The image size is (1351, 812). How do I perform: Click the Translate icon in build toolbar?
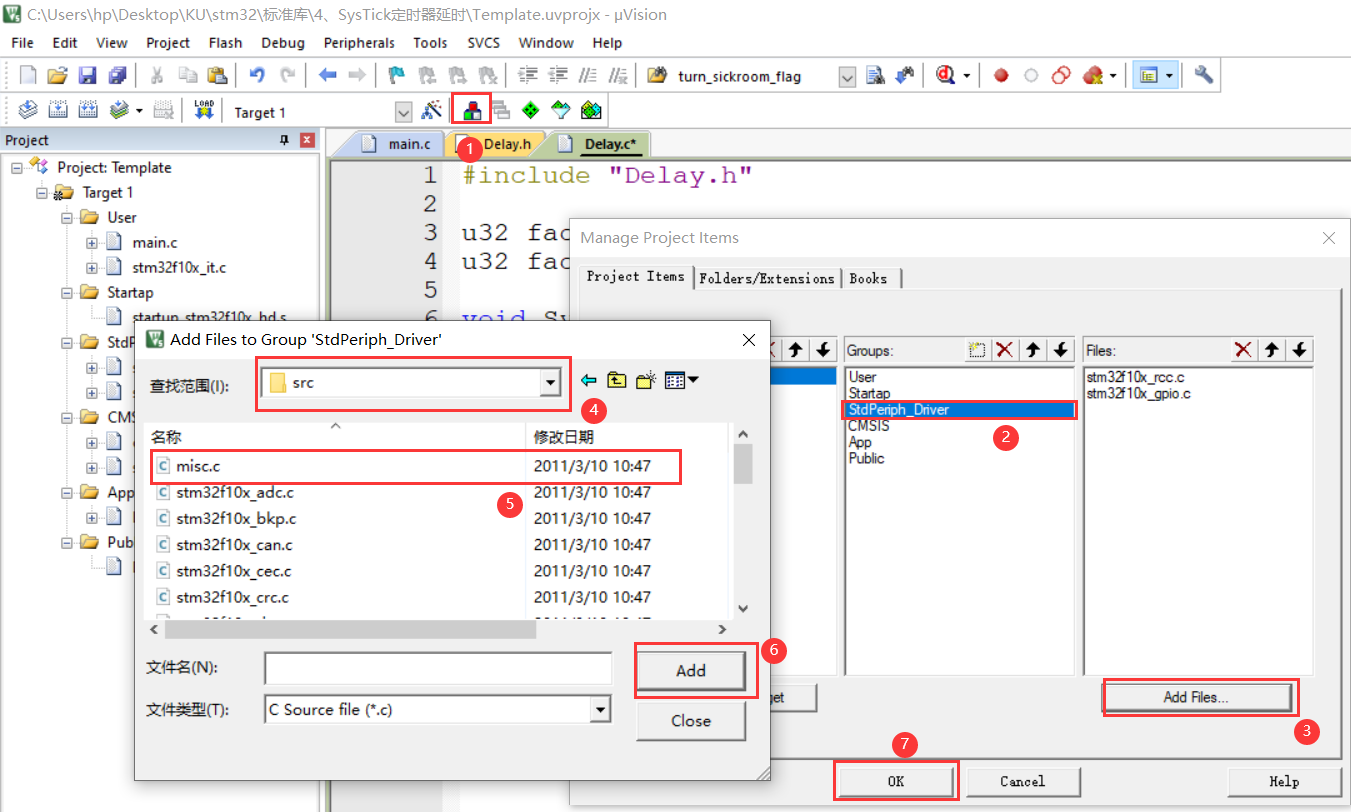click(x=28, y=111)
